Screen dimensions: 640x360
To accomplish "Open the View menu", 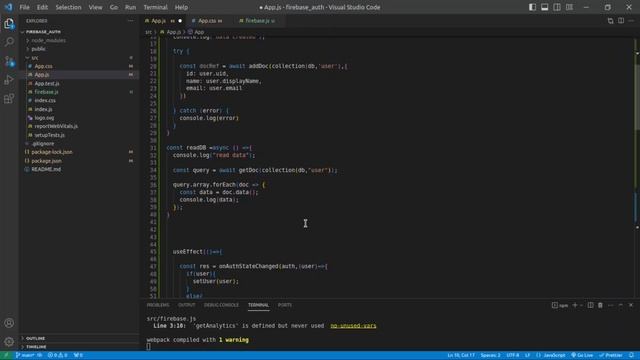I will [x=96, y=7].
